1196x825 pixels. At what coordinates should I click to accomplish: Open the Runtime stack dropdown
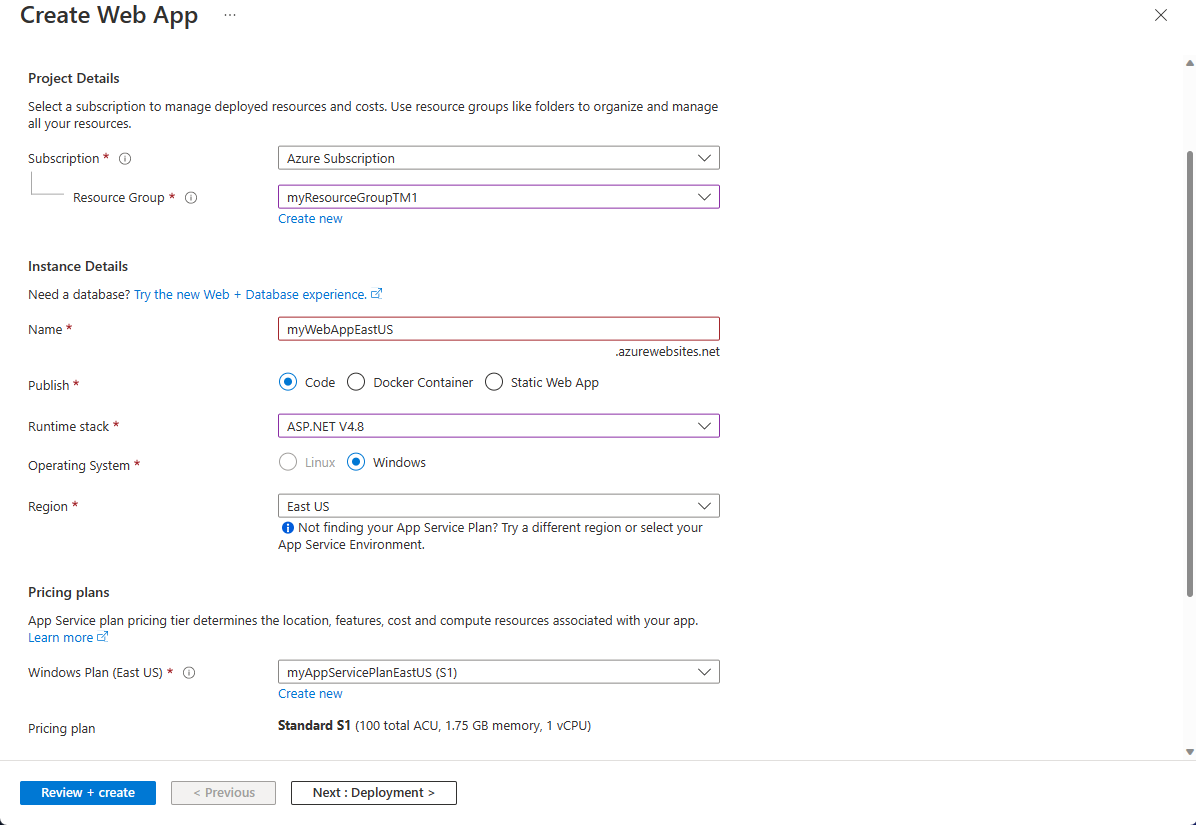point(706,425)
